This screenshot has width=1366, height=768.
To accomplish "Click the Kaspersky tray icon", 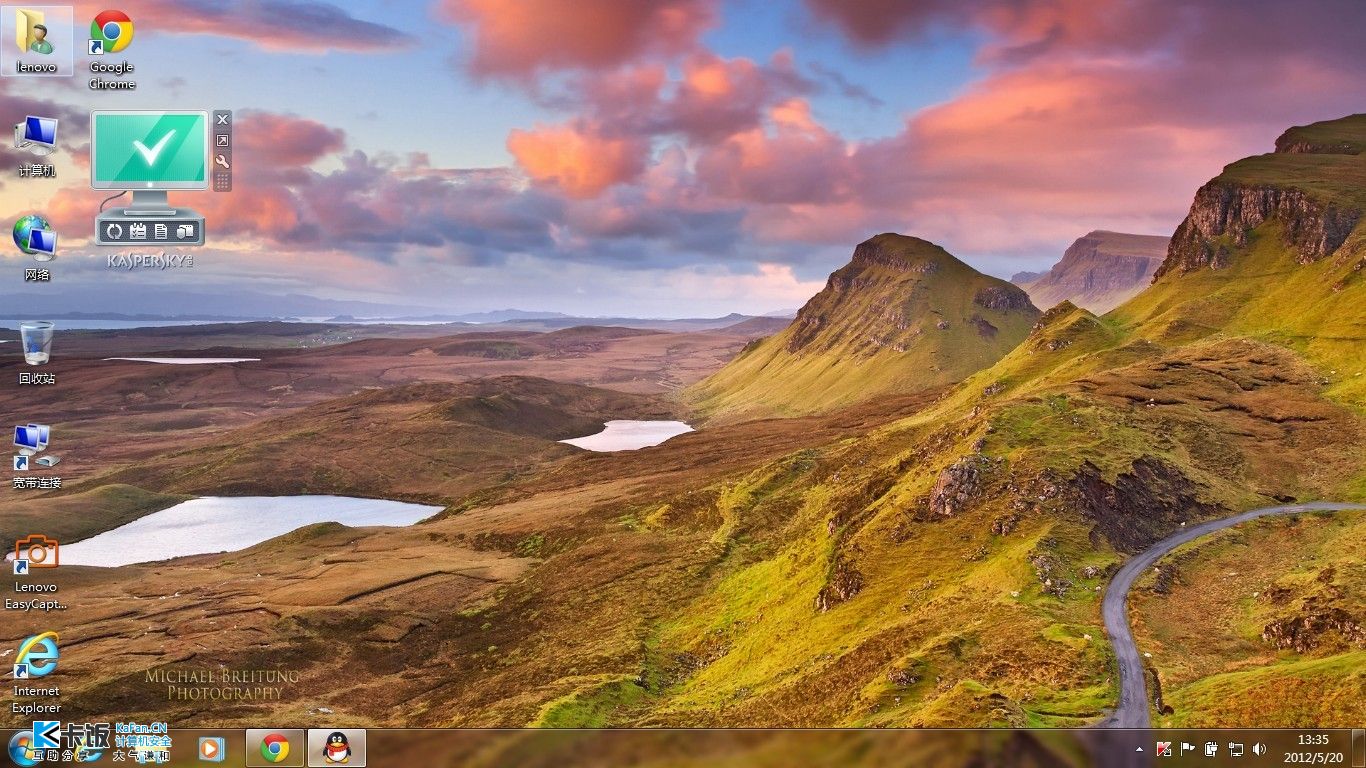I will 1164,749.
